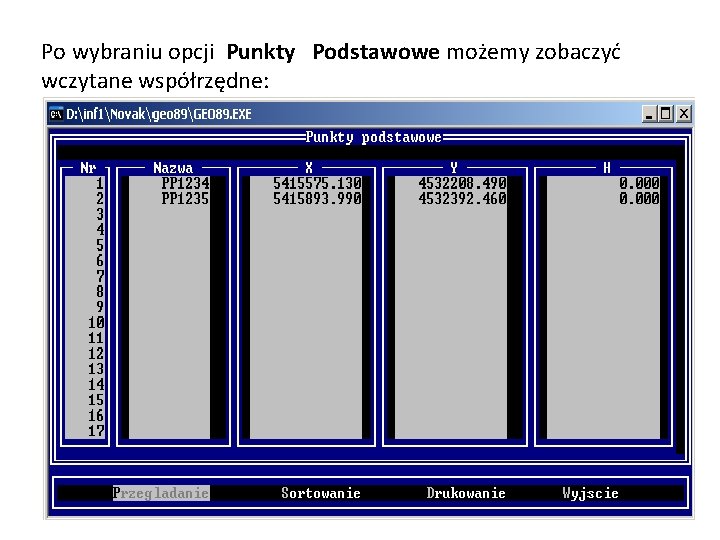Click Y value 4532208.490

[462, 183]
